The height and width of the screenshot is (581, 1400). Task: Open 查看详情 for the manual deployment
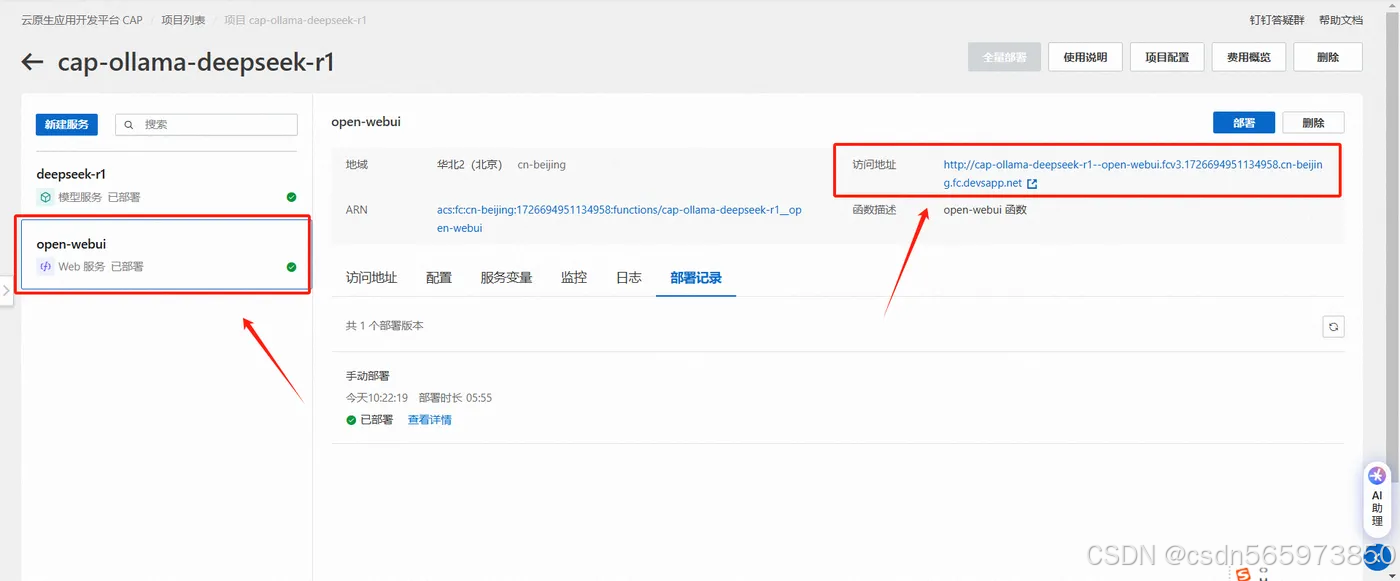[430, 420]
